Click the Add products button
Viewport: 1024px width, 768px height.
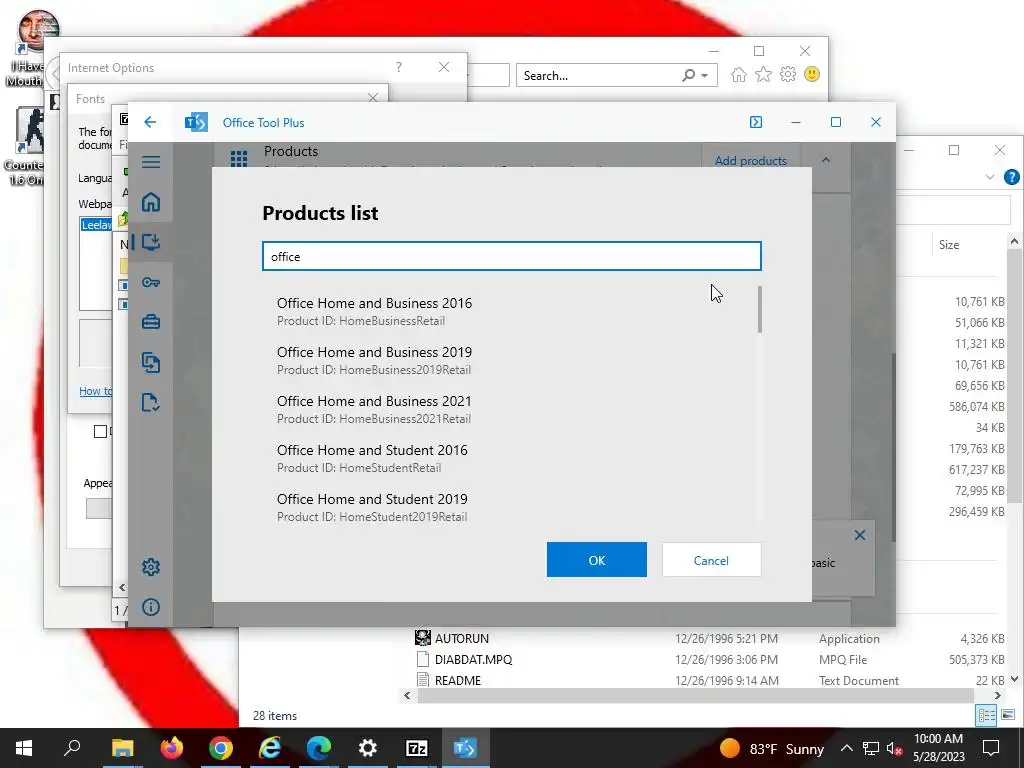click(750, 161)
